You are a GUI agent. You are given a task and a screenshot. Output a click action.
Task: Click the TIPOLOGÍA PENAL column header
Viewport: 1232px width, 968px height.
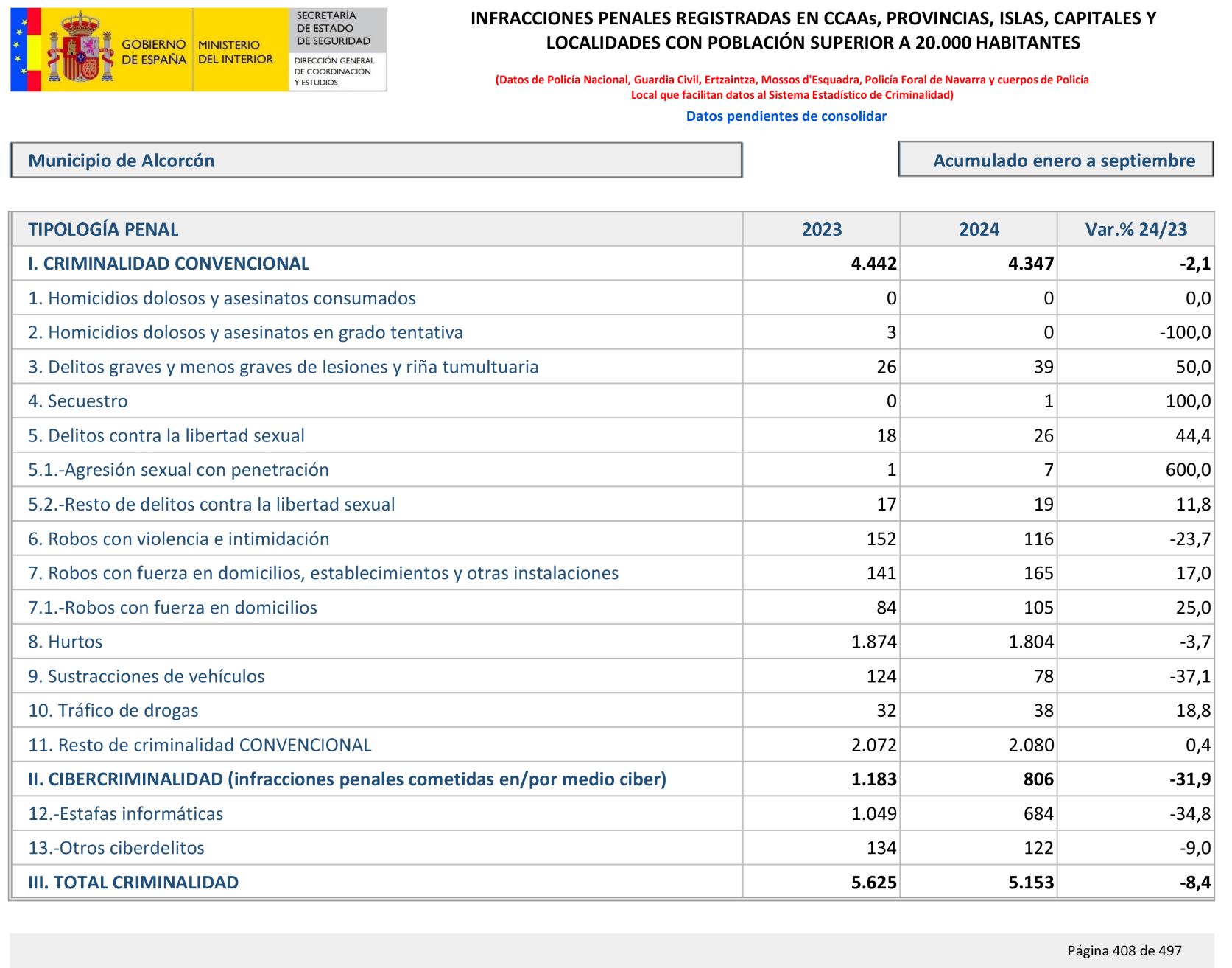[103, 229]
